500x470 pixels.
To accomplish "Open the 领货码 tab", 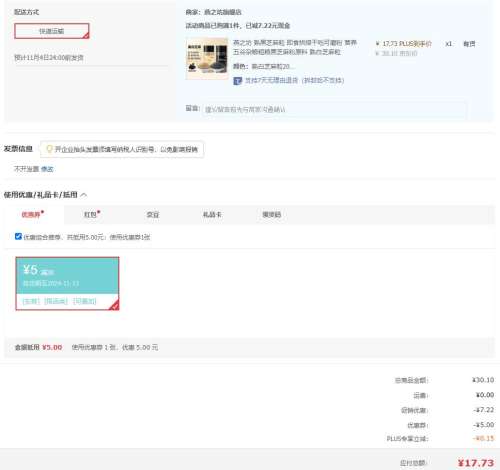I will (x=272, y=214).
